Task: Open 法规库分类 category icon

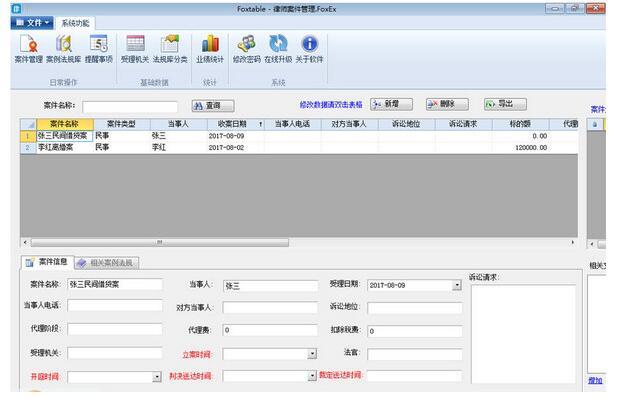Action: click(x=170, y=49)
